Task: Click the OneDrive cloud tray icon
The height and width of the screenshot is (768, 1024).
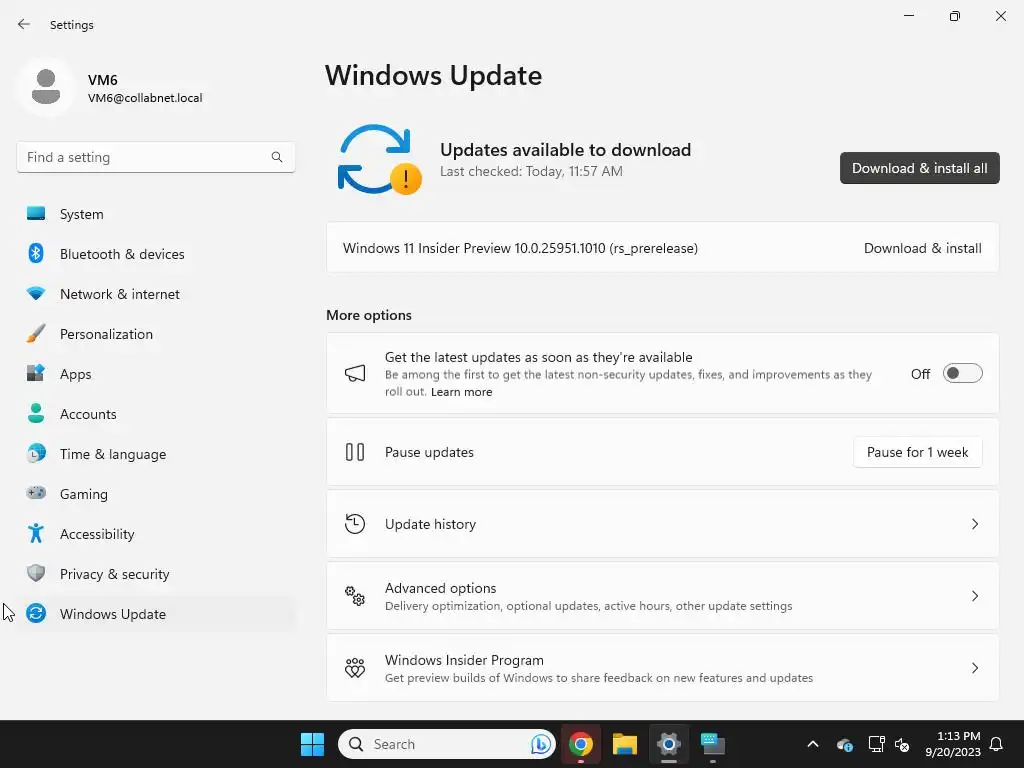Action: point(845,744)
